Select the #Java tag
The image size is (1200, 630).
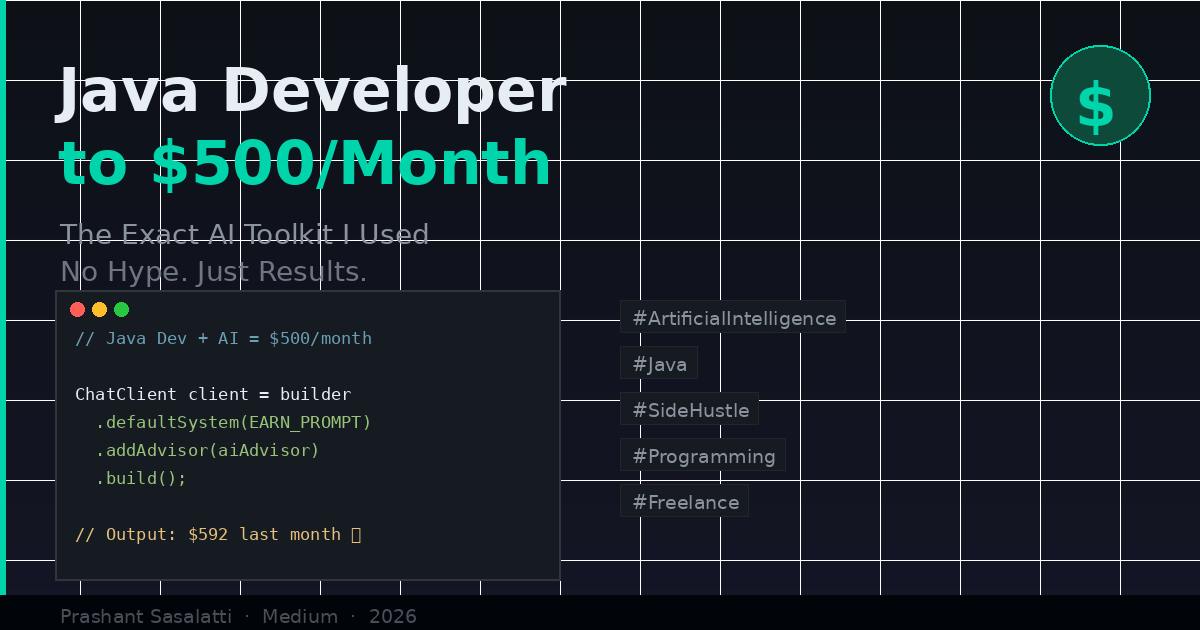659,364
